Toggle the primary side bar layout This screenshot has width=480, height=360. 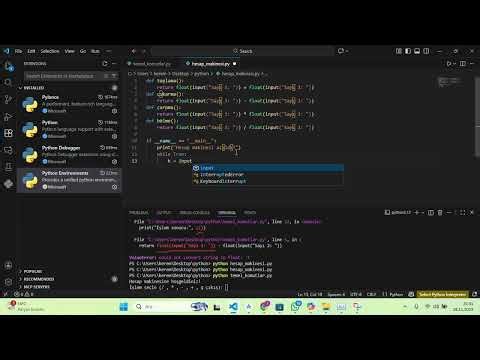(408, 51)
